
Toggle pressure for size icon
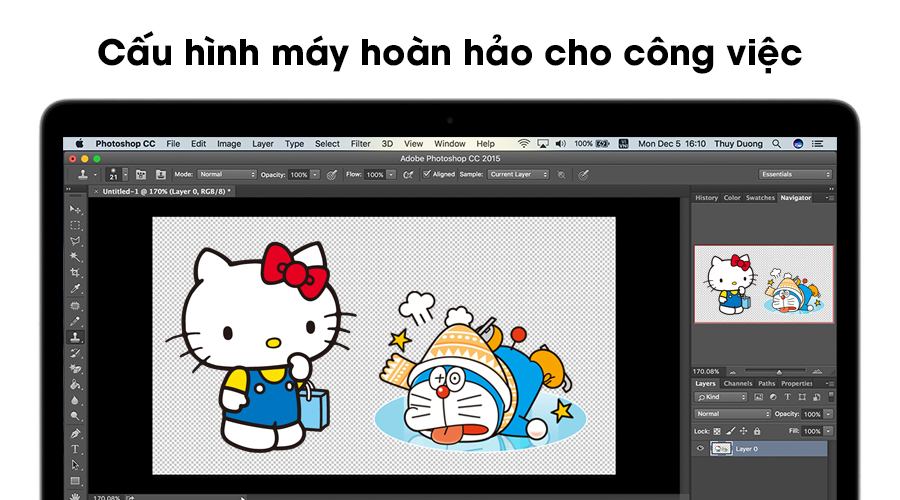coord(583,175)
